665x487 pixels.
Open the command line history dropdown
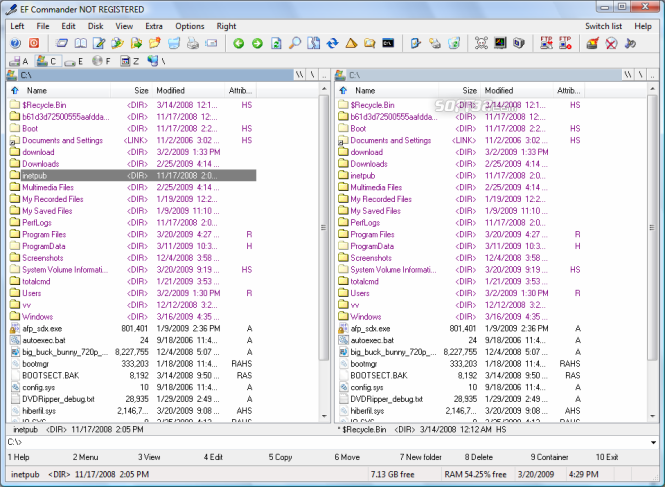[653, 442]
